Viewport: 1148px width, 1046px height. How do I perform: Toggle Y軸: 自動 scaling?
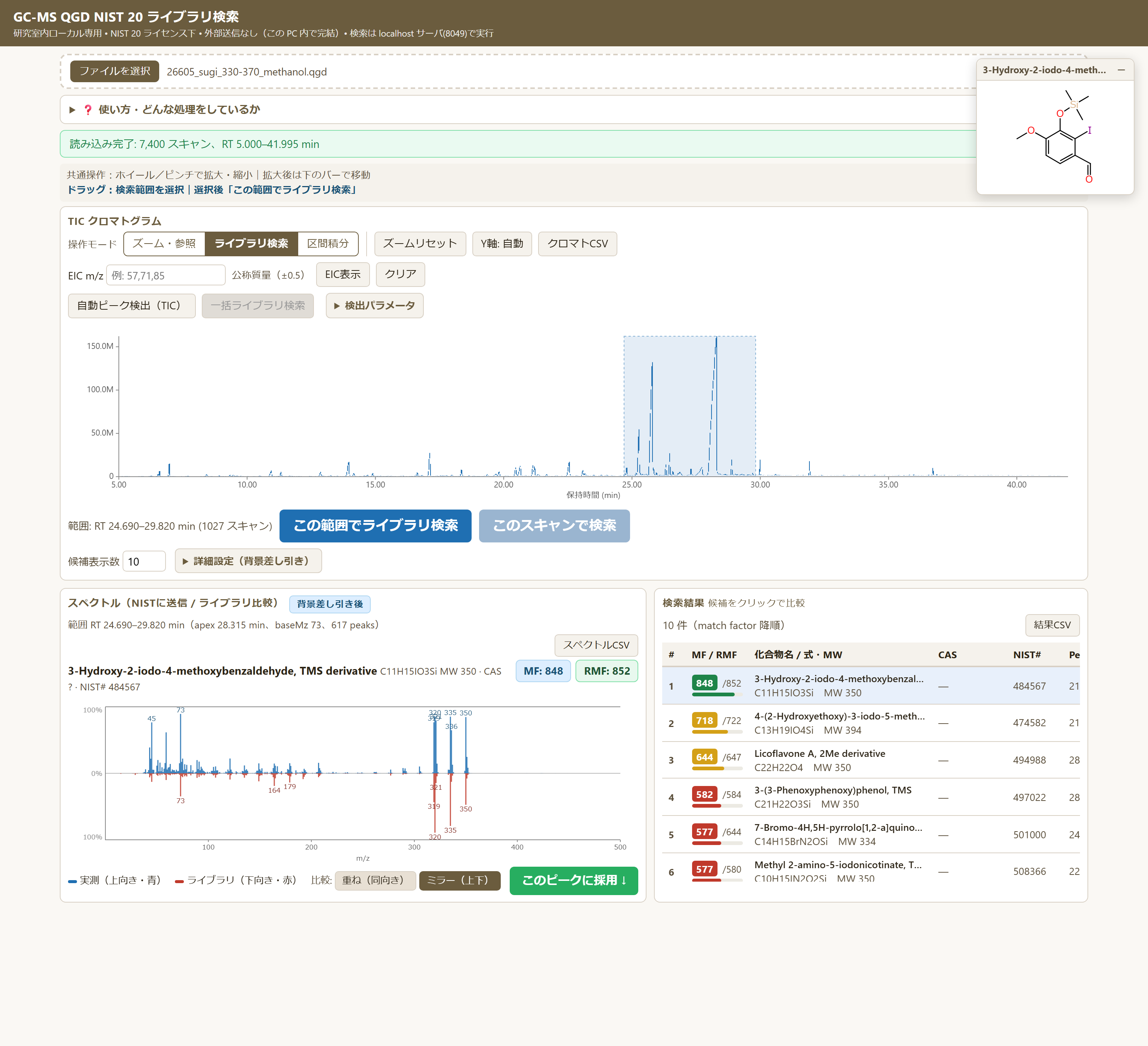click(502, 244)
